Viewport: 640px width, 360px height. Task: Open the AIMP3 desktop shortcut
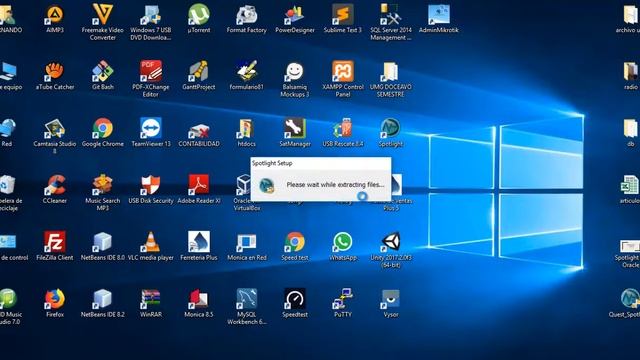pyautogui.click(x=55, y=15)
